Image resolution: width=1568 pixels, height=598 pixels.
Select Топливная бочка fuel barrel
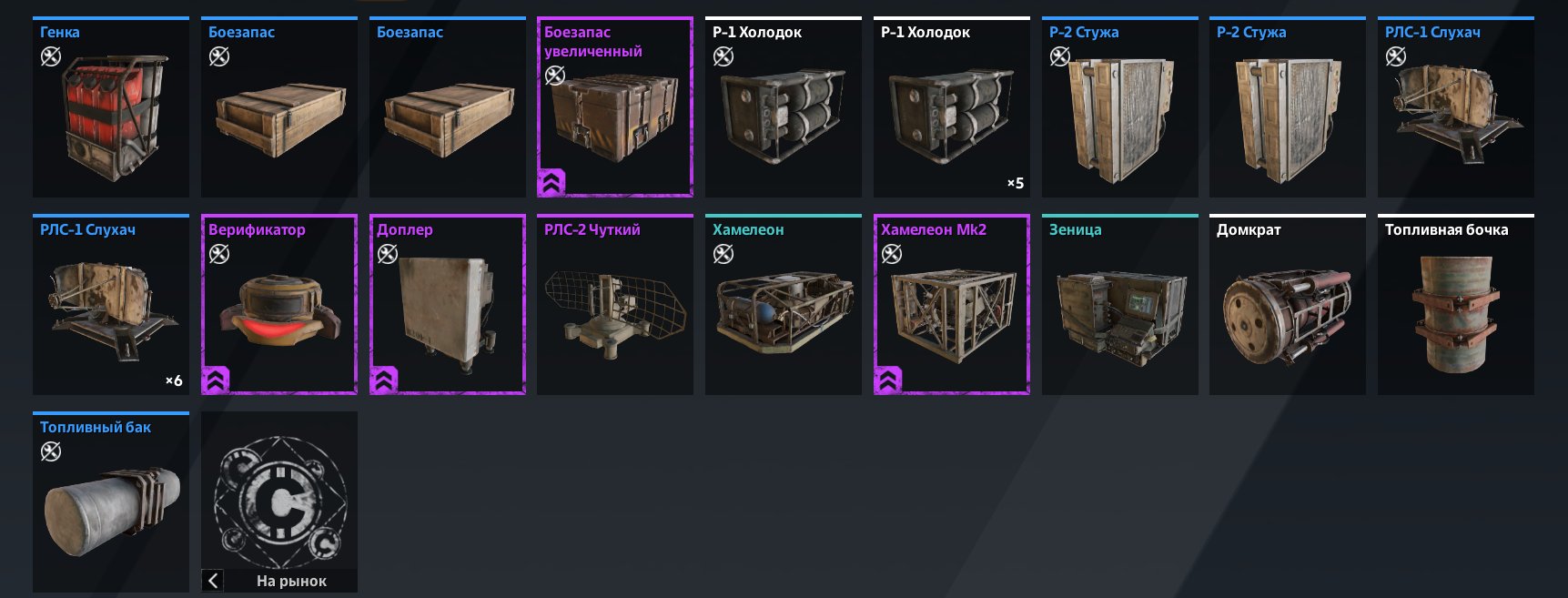pos(1456,304)
